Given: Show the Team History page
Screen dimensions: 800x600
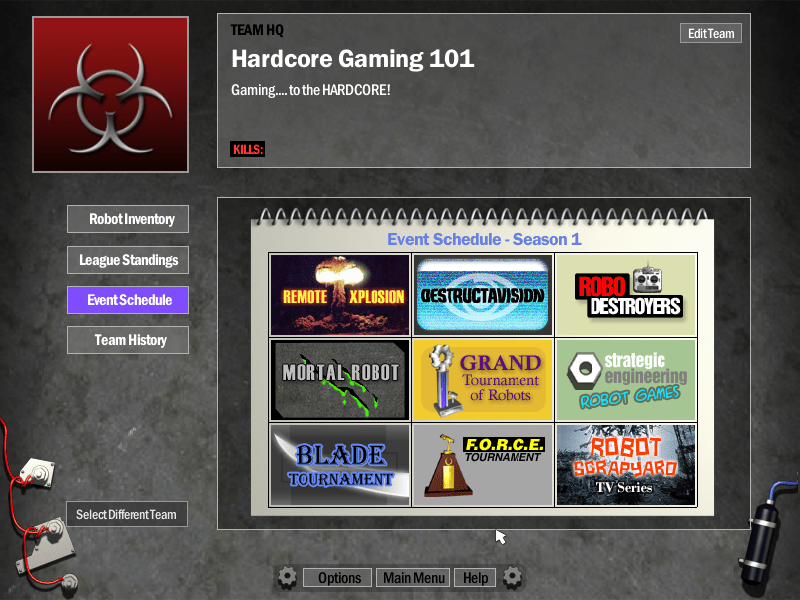Looking at the screenshot, I should [x=128, y=340].
